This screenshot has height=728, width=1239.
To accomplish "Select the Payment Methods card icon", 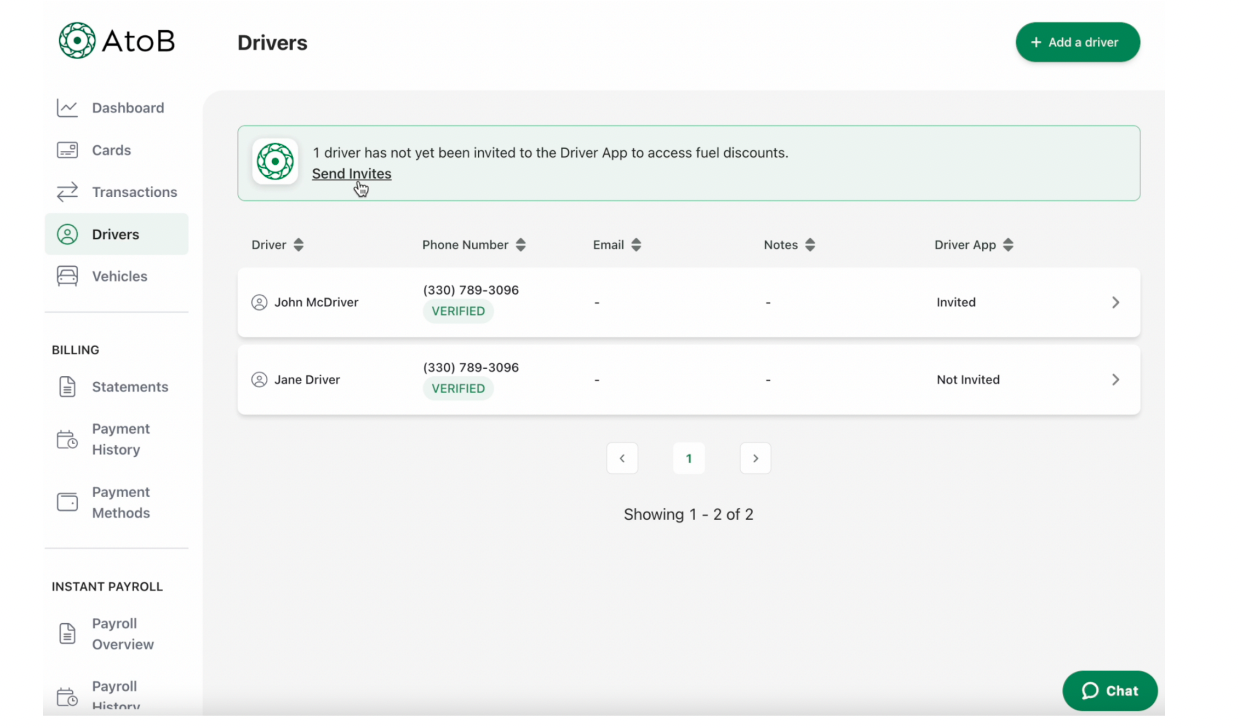I will 66,501.
